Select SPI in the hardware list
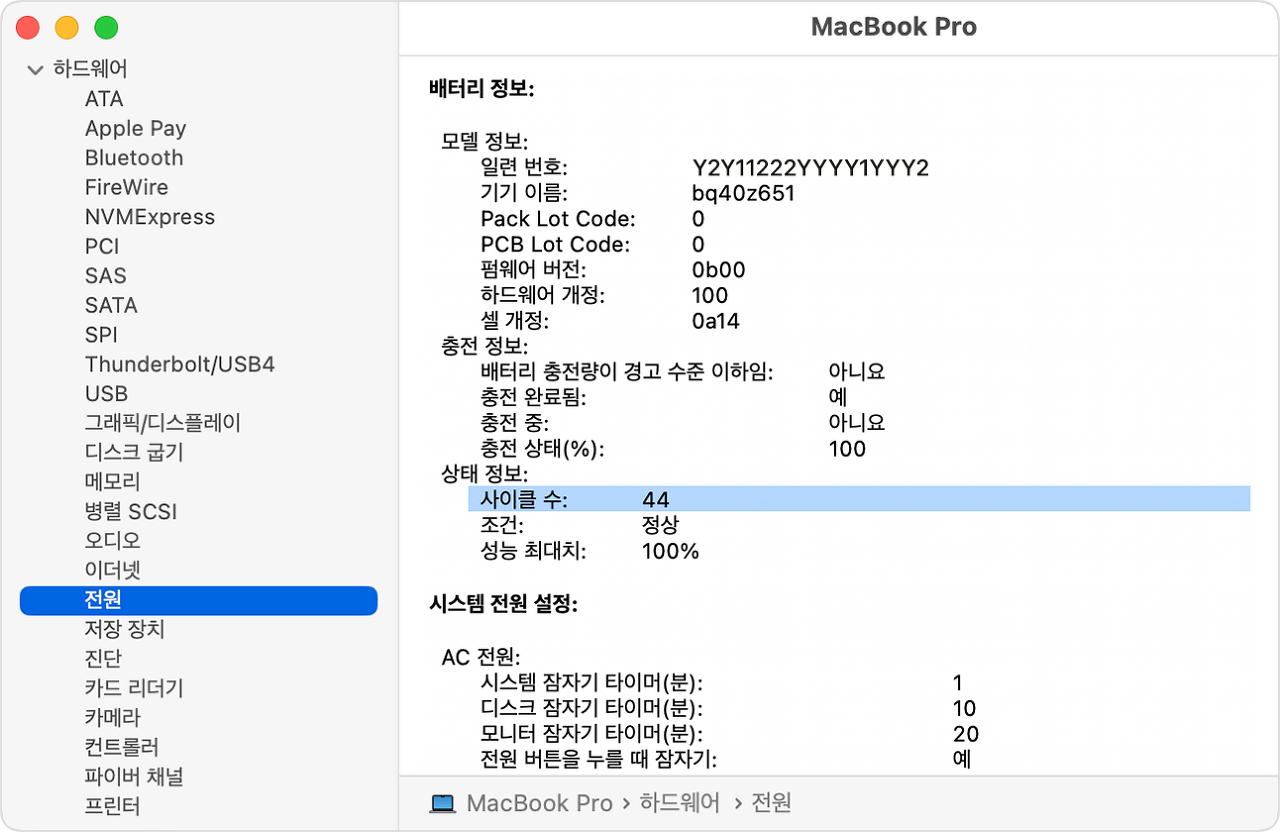 click(x=101, y=335)
